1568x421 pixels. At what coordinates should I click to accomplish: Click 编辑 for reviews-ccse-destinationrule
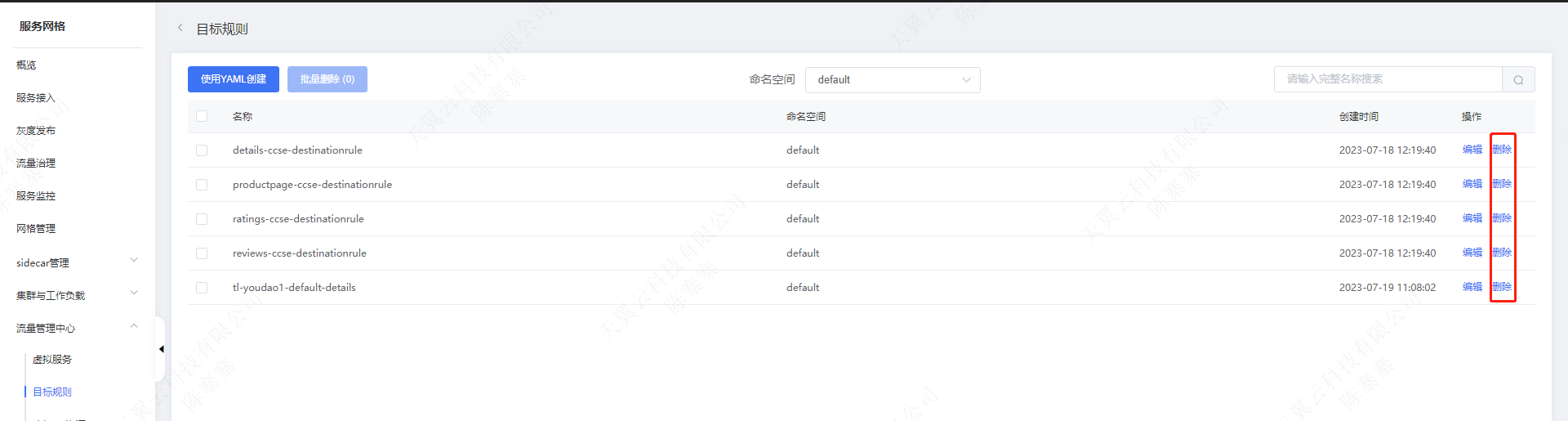(1472, 253)
